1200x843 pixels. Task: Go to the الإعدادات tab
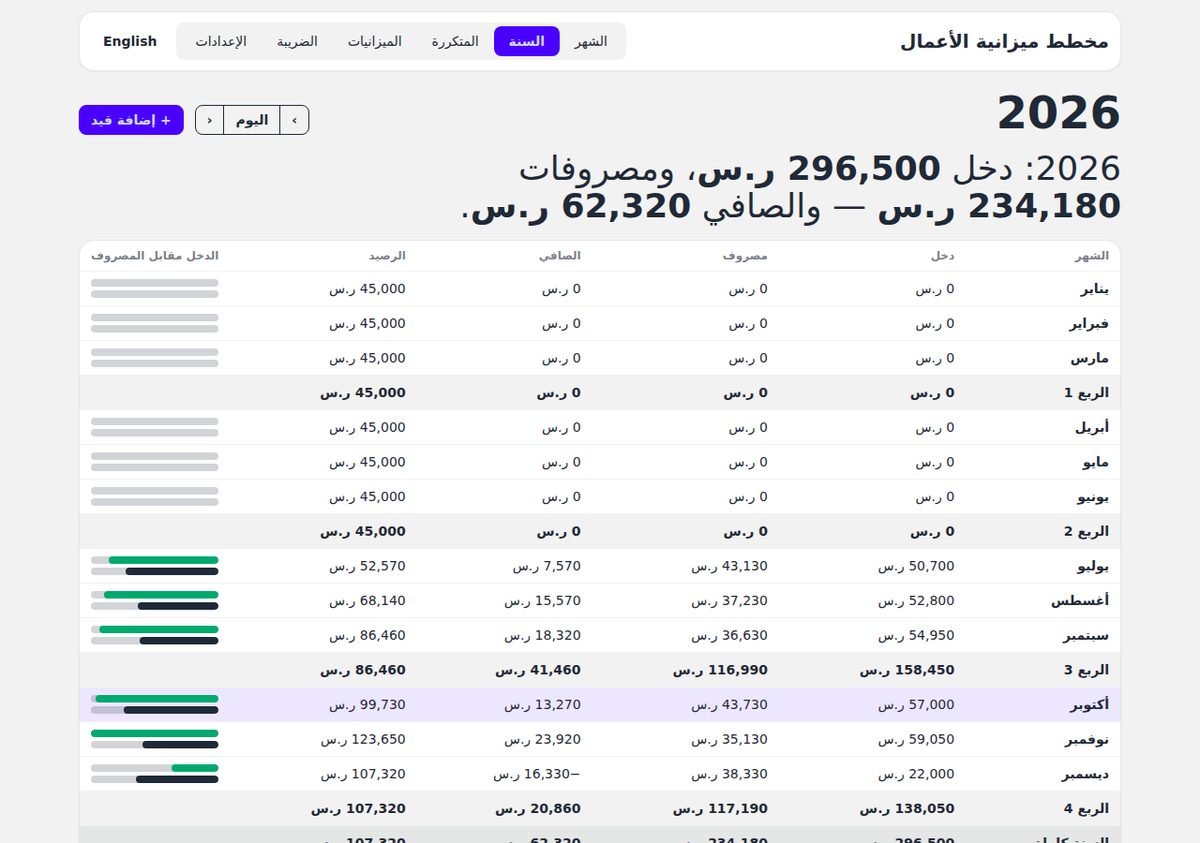[x=221, y=41]
